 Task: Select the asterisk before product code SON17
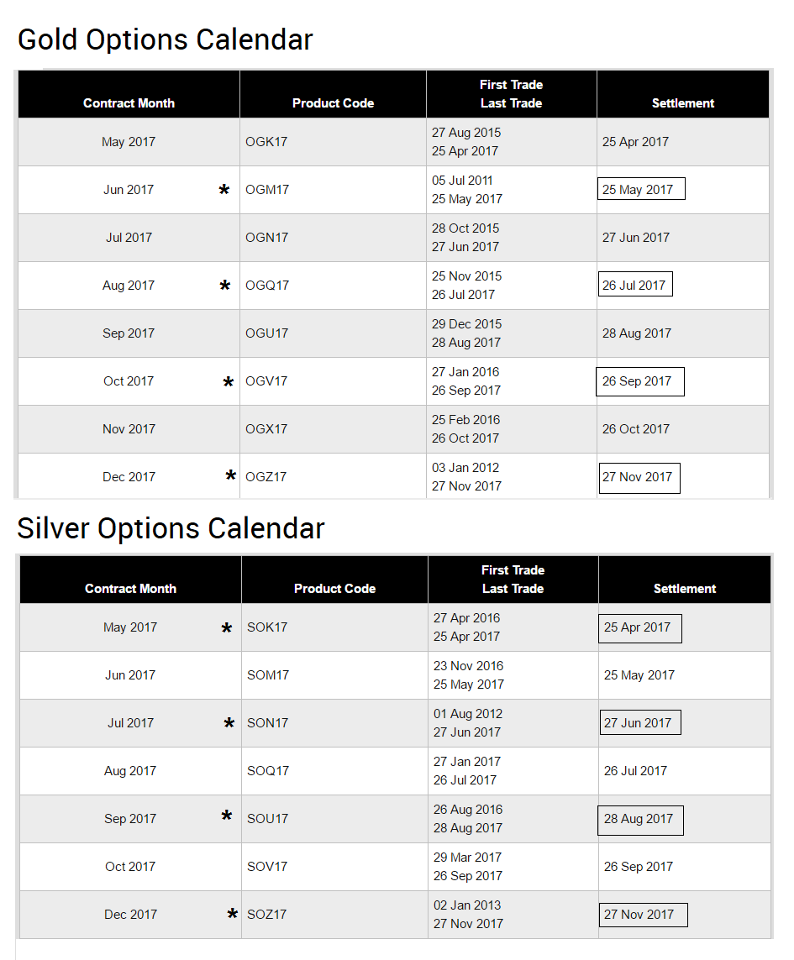coord(229,724)
